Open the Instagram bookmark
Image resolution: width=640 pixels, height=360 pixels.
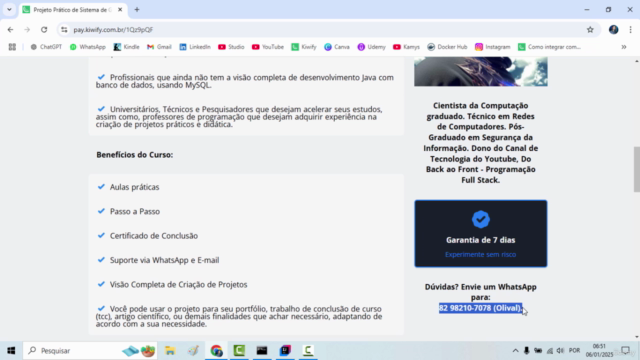(493, 47)
